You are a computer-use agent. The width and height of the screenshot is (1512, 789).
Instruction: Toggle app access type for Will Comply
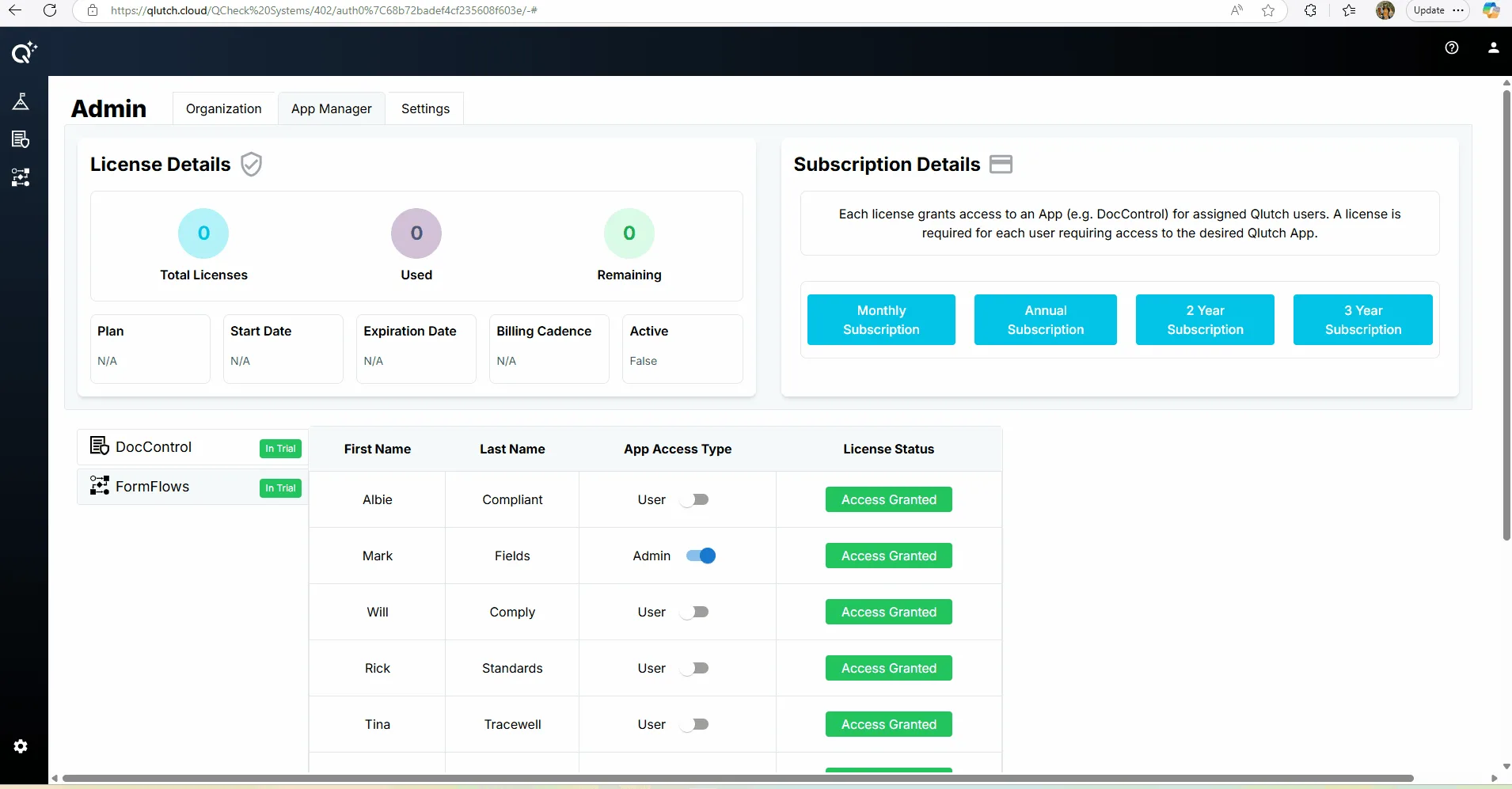click(695, 612)
